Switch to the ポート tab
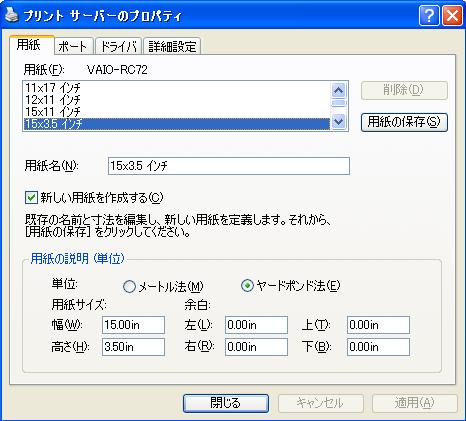466x421 pixels. 73,46
